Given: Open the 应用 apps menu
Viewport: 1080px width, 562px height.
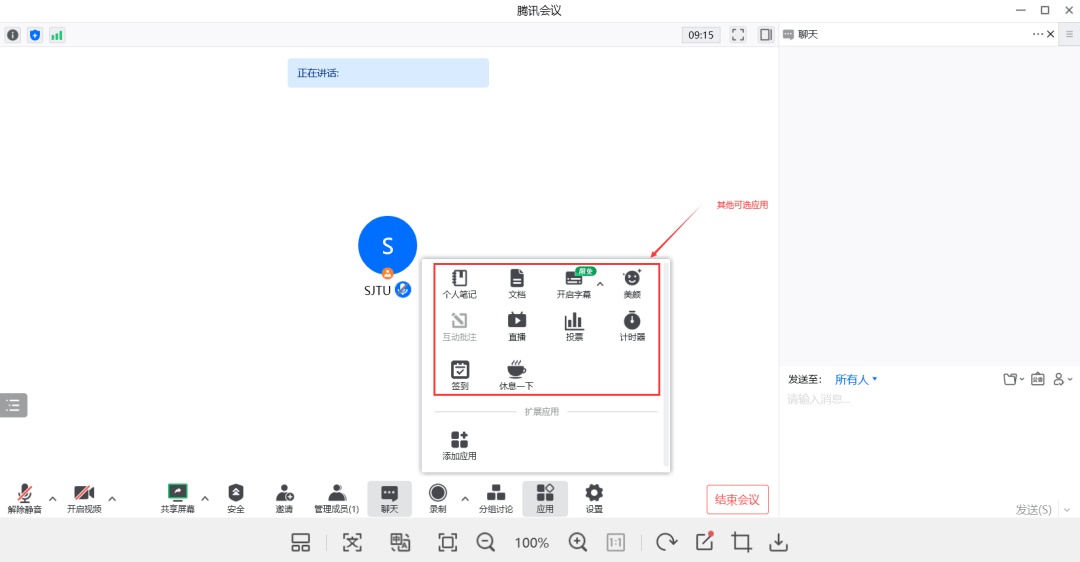Looking at the screenshot, I should [x=545, y=498].
